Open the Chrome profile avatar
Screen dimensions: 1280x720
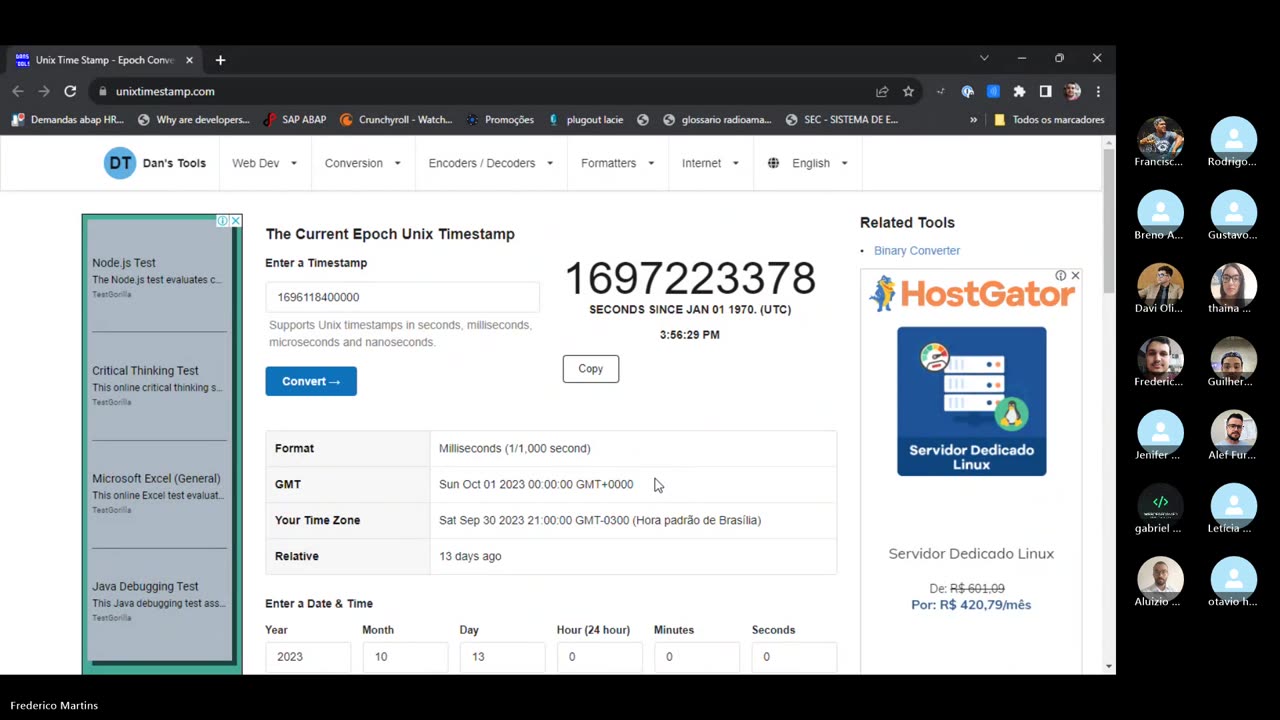tap(1072, 91)
